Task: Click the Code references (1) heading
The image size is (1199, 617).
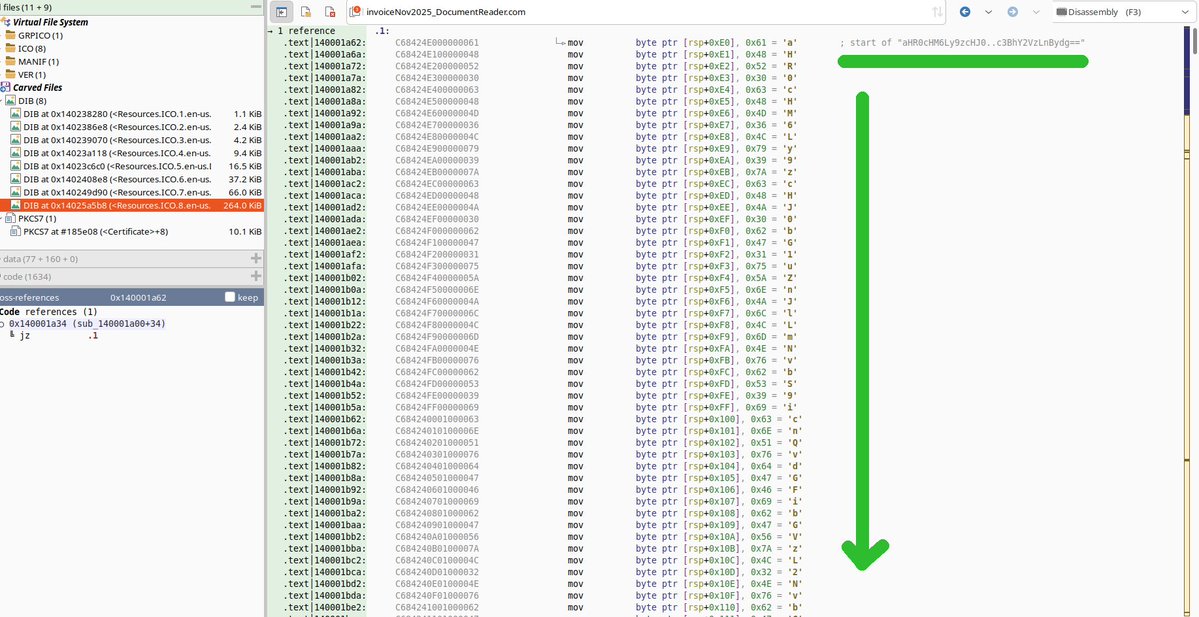Action: (48, 312)
